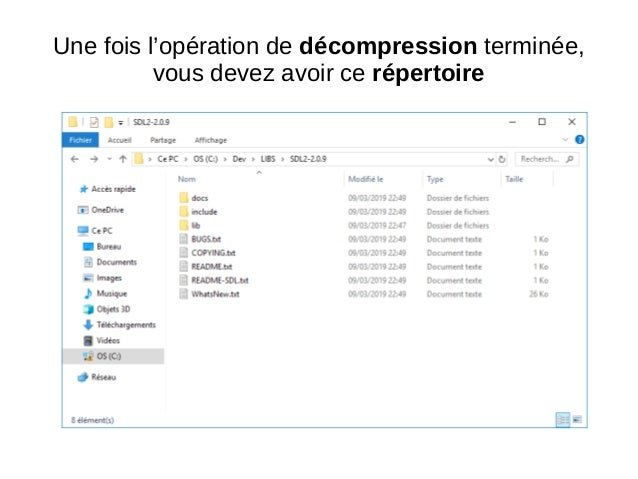Click the WhatsNew.txt file icon

pyautogui.click(x=184, y=294)
